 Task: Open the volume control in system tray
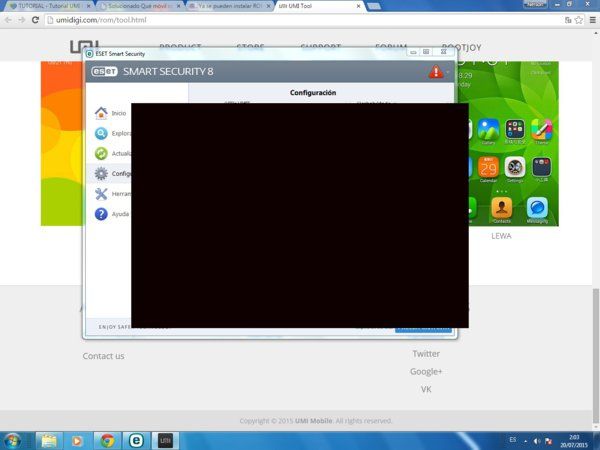pyautogui.click(x=538, y=441)
